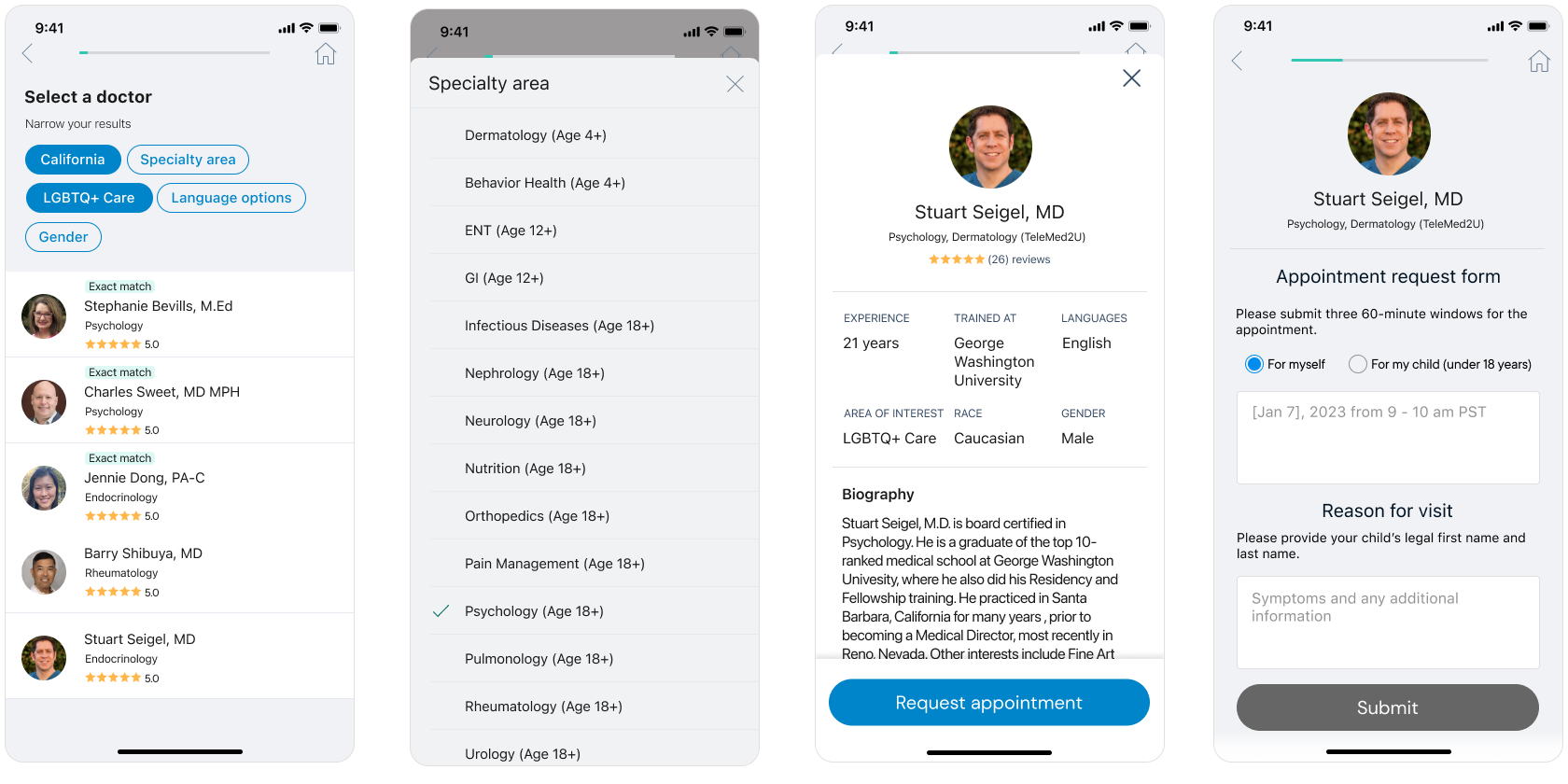
Task: Click home icon on Select a doctor screen
Action: (x=325, y=54)
